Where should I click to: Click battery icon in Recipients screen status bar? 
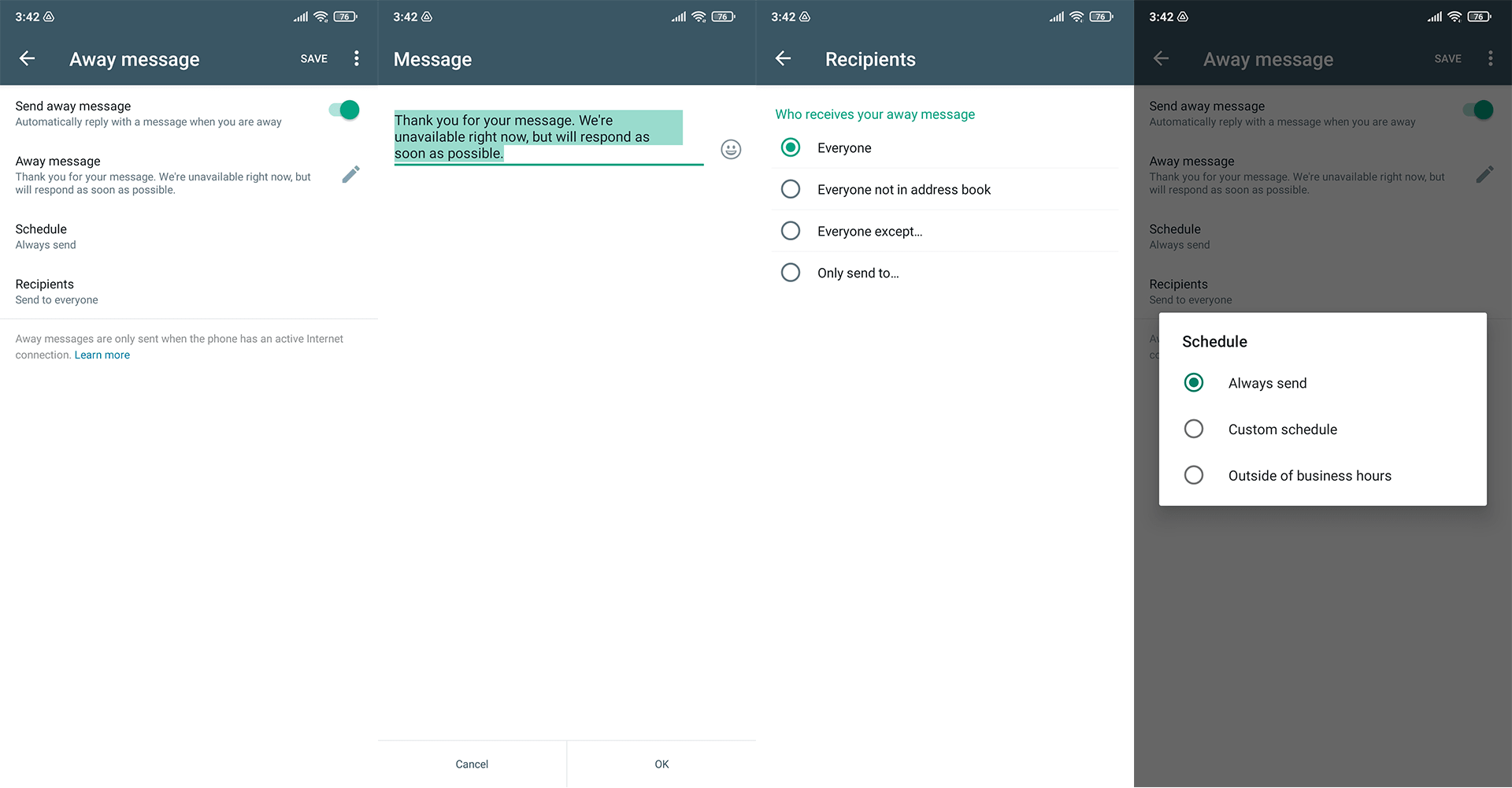pos(1101,17)
